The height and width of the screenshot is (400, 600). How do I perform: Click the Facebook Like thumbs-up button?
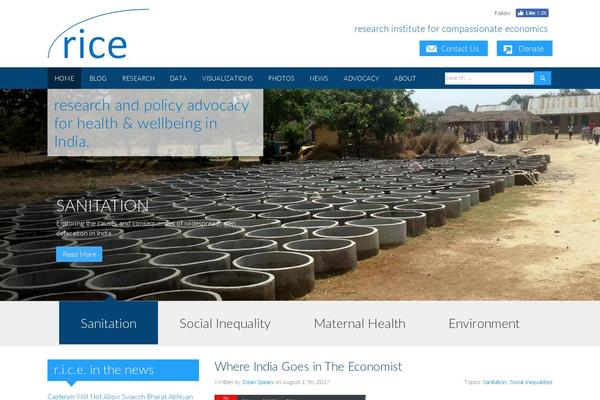click(532, 13)
